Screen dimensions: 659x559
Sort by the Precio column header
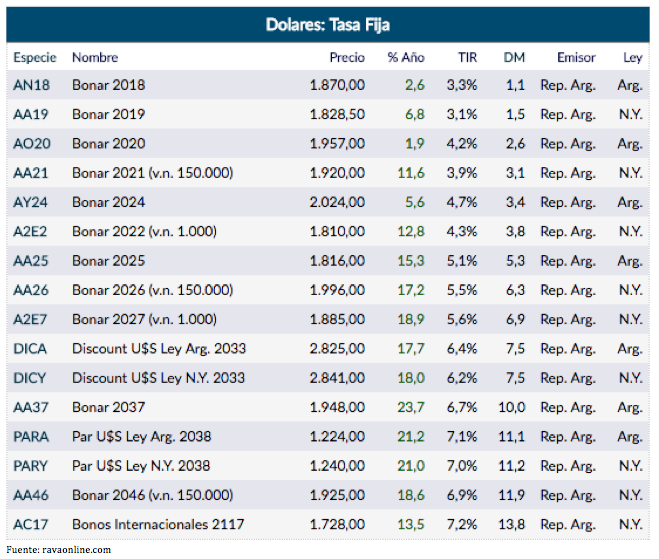(x=347, y=58)
